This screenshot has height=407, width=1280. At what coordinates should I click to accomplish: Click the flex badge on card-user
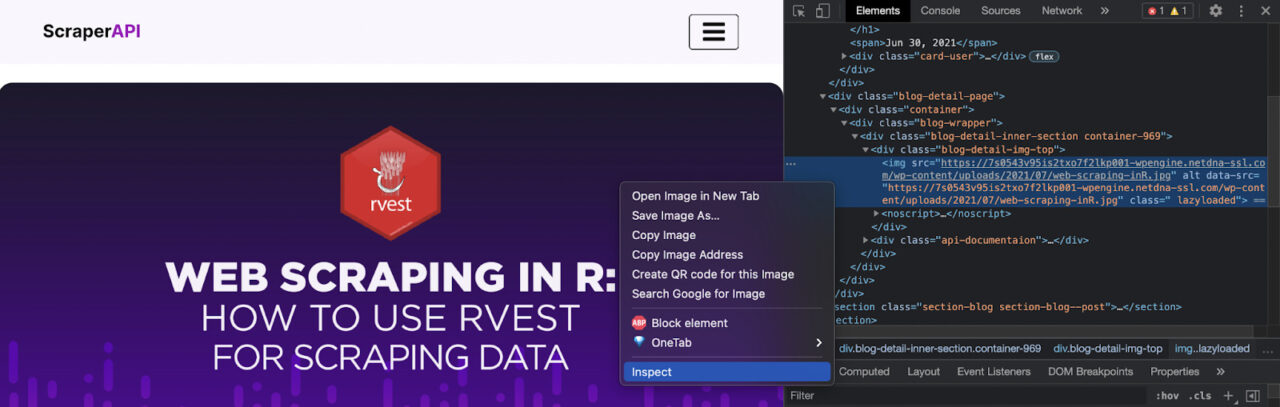coord(1044,57)
